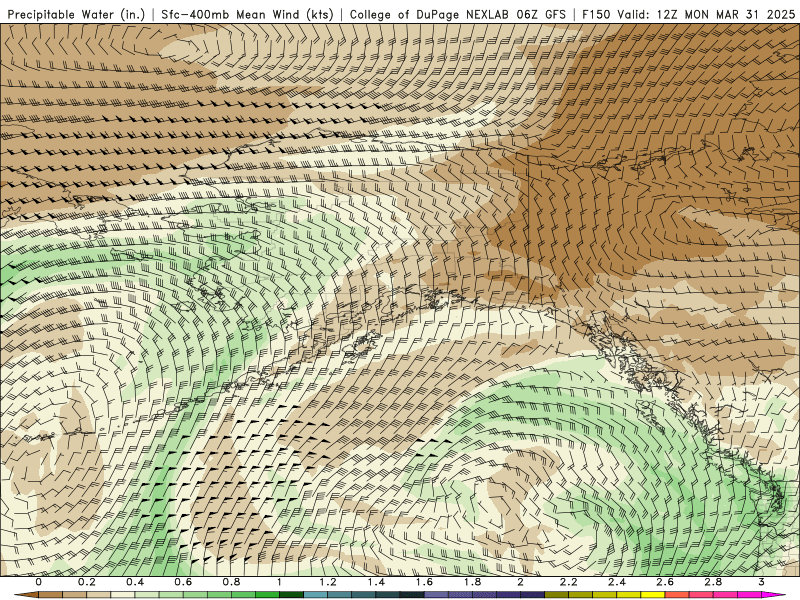Click the '1.8' legend scale label
The height and width of the screenshot is (600, 800).
(x=472, y=582)
